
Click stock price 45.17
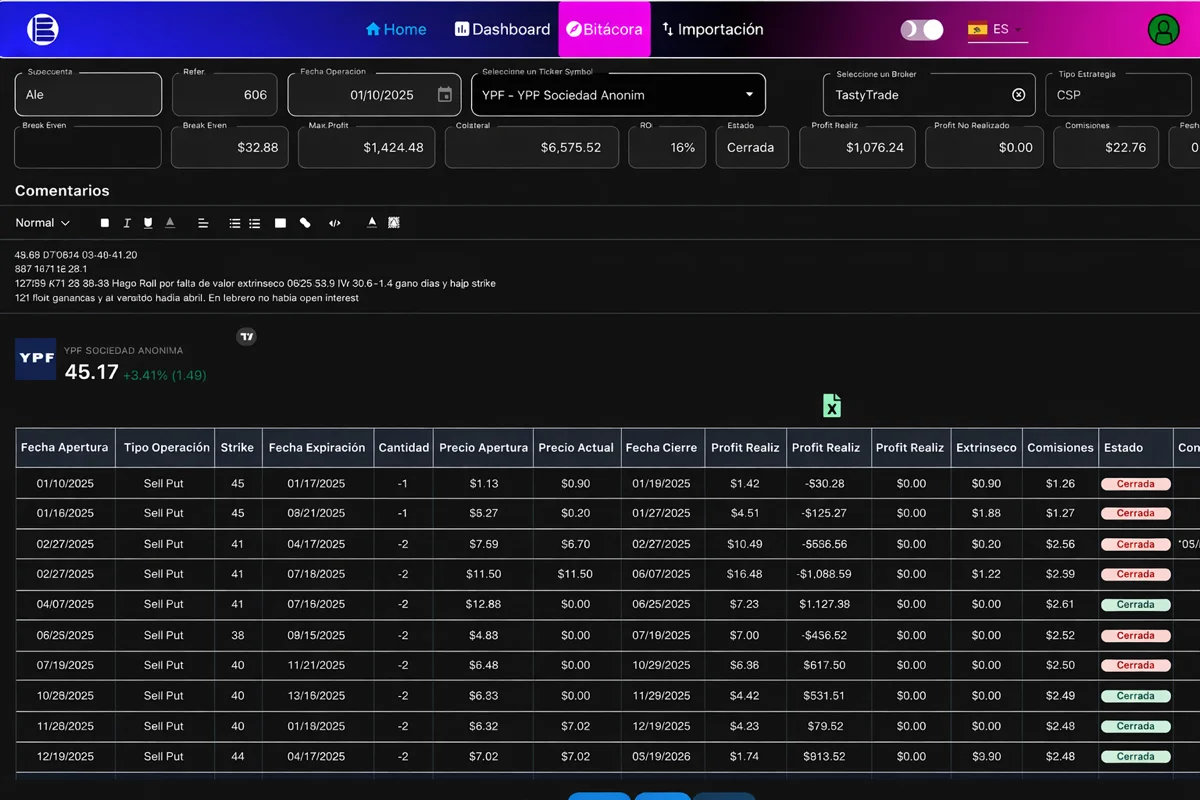(x=91, y=373)
